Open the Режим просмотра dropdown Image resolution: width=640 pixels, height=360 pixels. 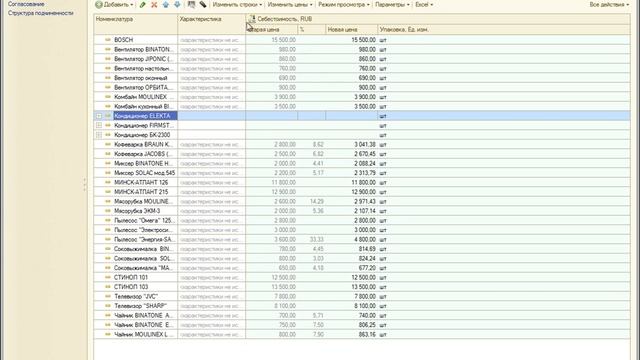point(344,5)
